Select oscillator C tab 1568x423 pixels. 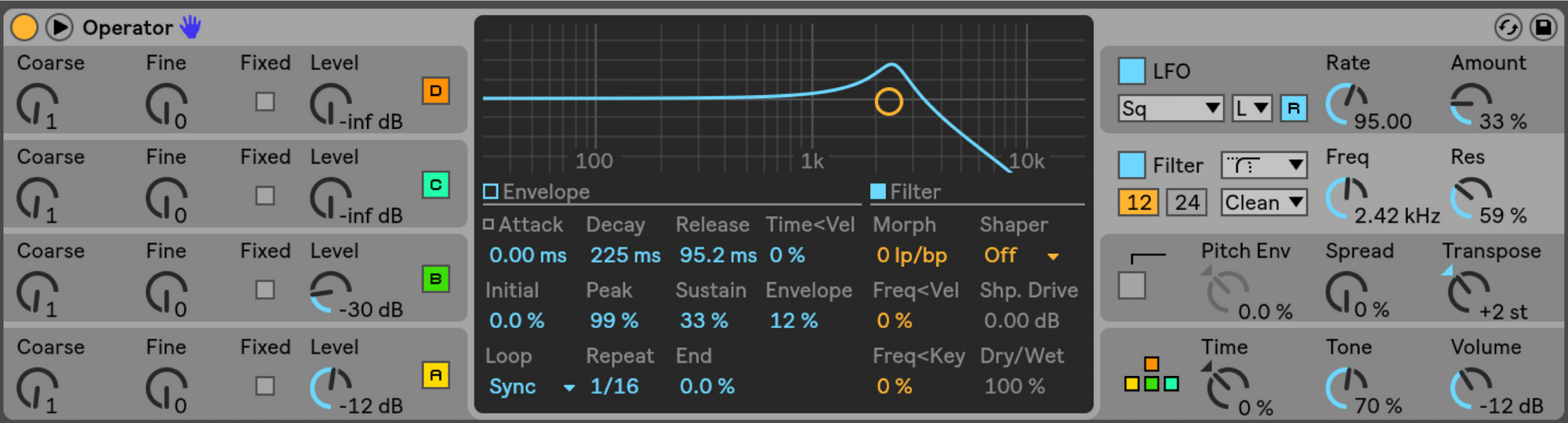[x=436, y=185]
